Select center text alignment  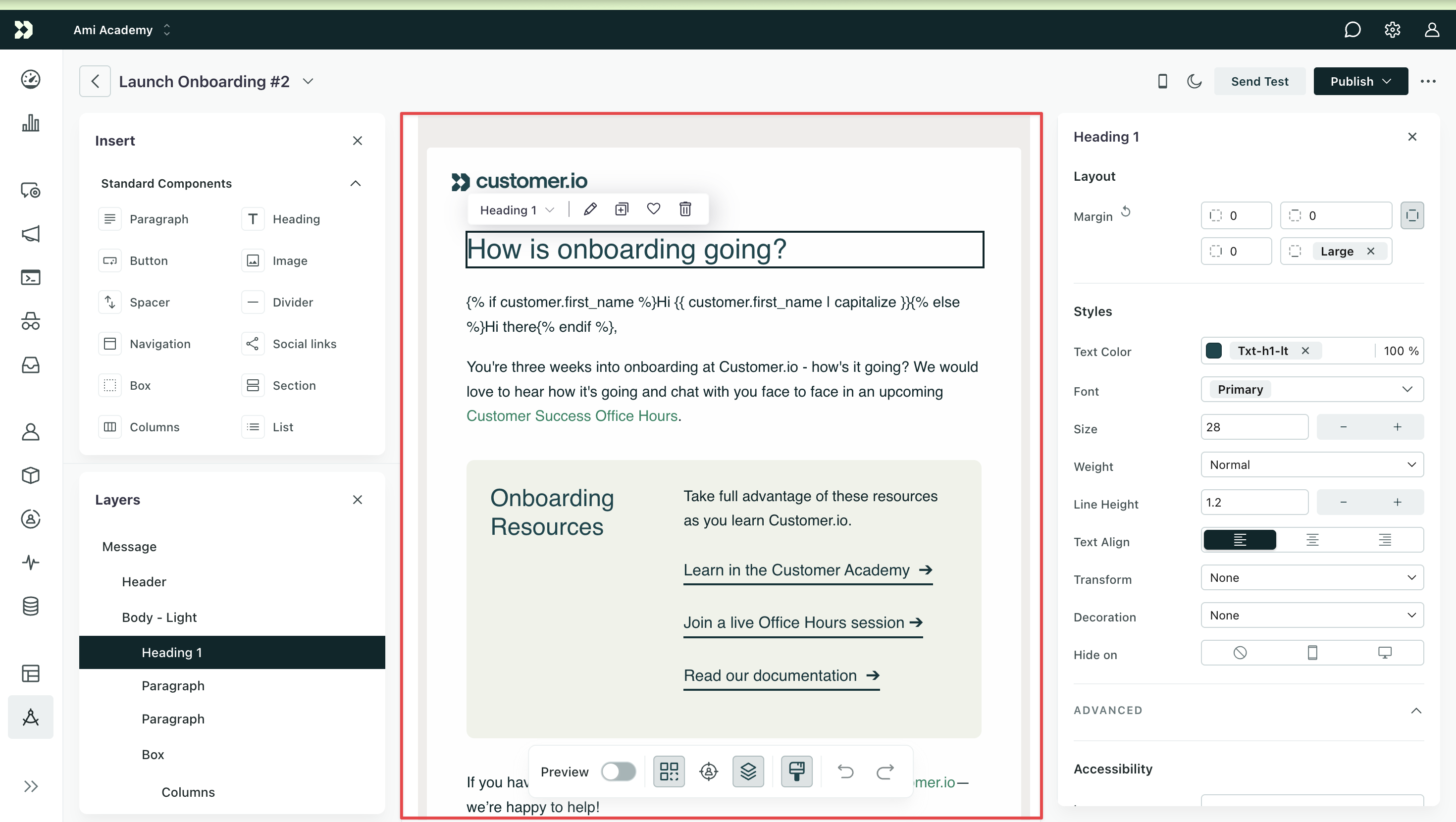(x=1312, y=540)
